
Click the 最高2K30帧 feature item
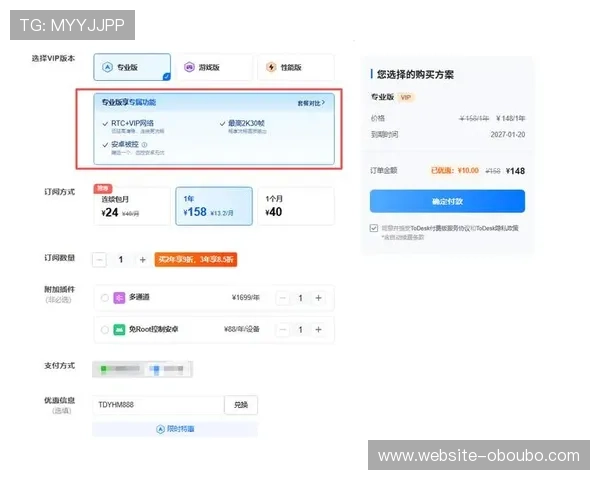[x=243, y=126]
